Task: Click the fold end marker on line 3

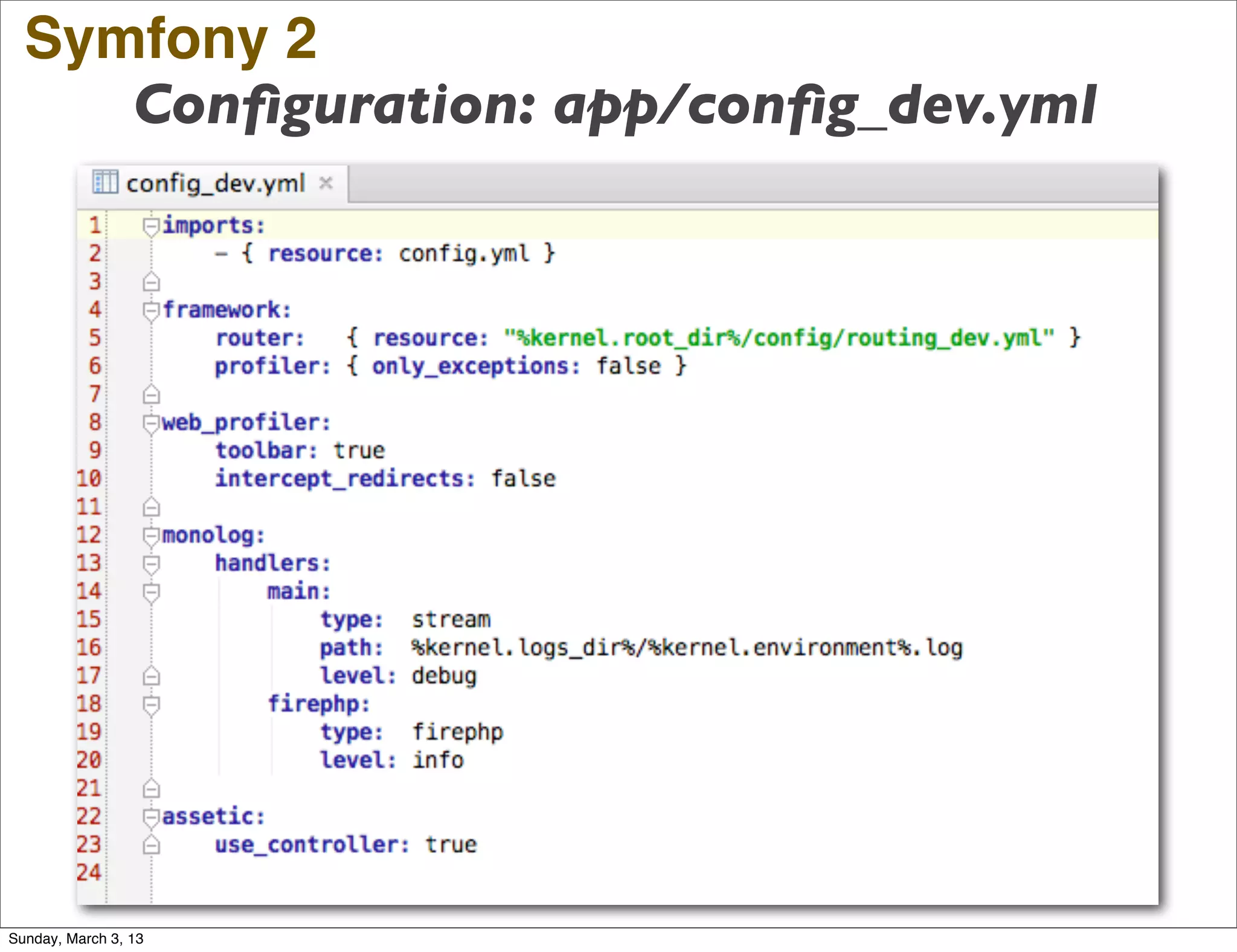Action: 151,282
